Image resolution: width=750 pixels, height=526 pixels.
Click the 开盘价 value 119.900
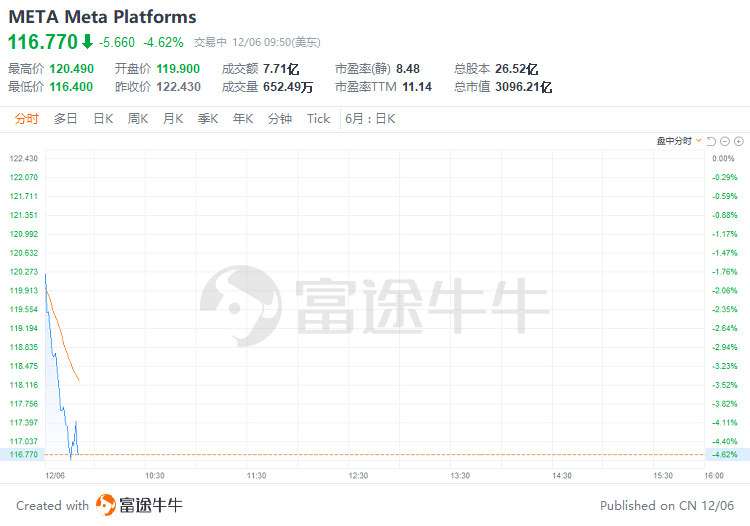(x=178, y=69)
